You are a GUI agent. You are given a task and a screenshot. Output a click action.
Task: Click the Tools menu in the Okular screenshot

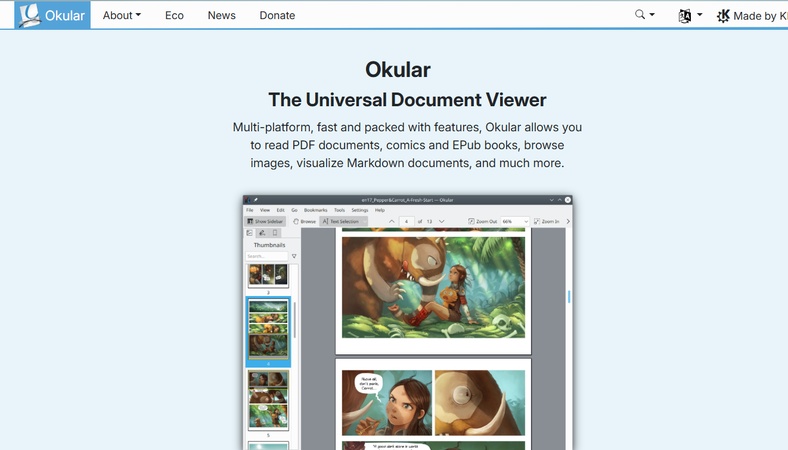click(340, 210)
